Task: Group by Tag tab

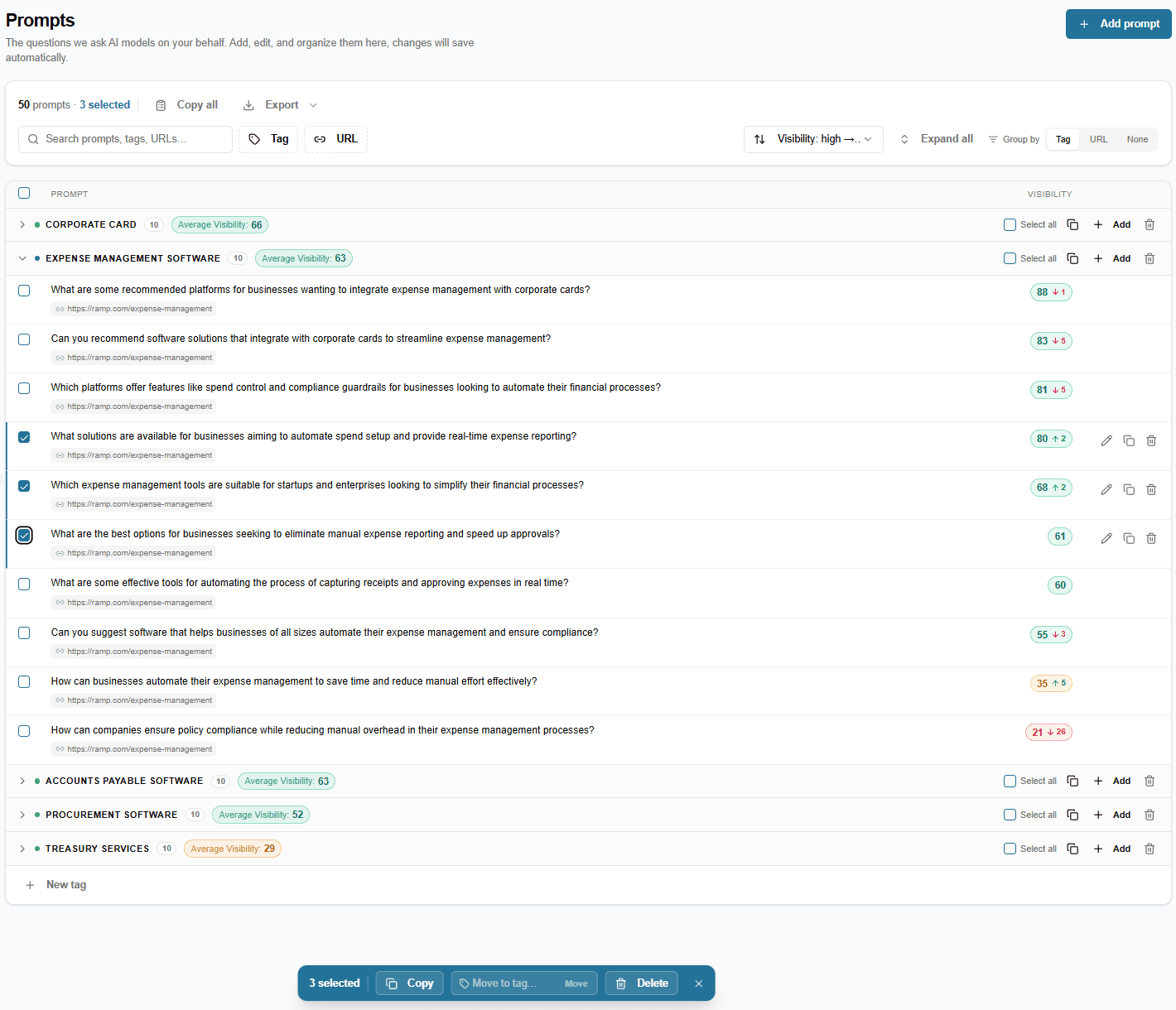Action: pyautogui.click(x=1063, y=139)
